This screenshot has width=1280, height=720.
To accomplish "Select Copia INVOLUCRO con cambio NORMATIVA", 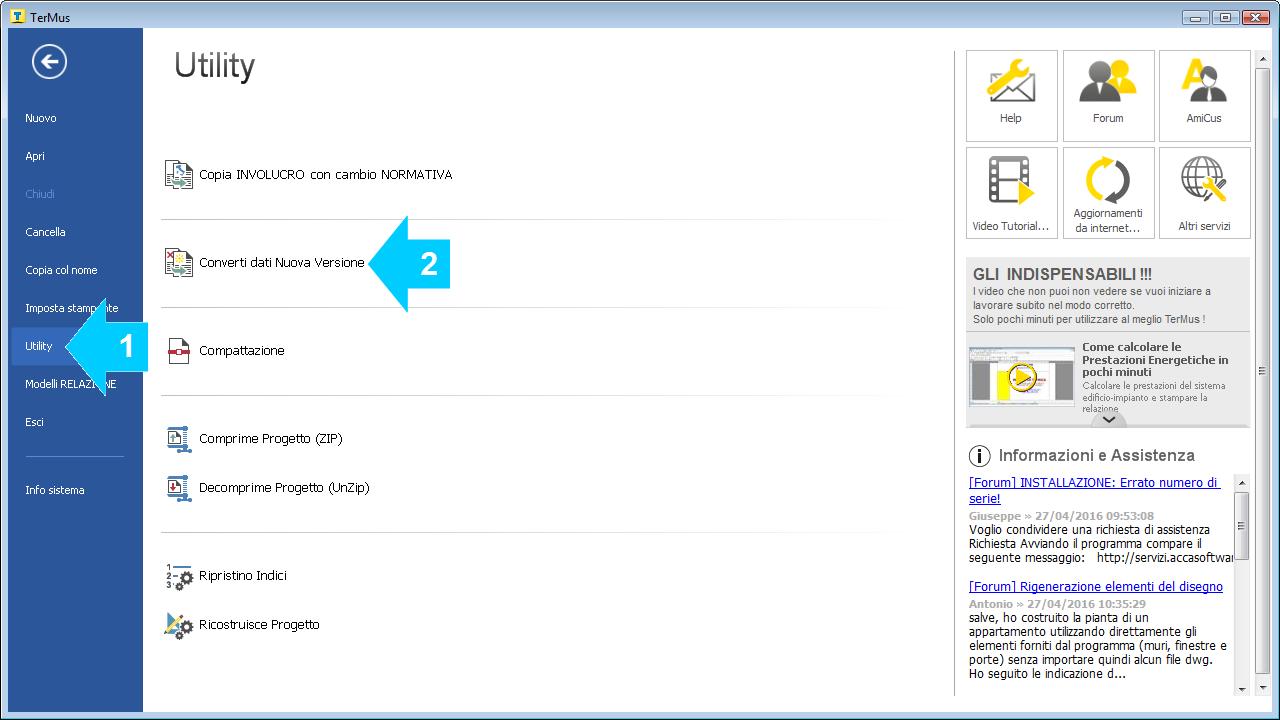I will click(325, 175).
